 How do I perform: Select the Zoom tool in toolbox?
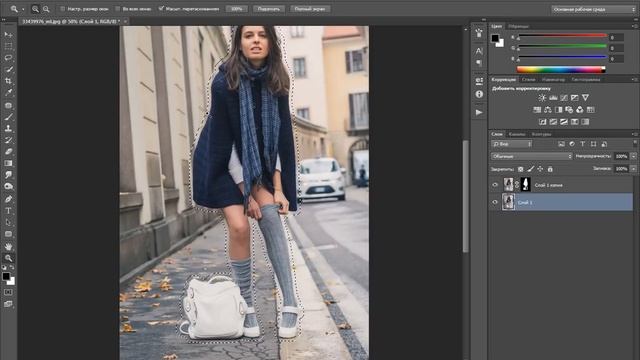coord(8,258)
